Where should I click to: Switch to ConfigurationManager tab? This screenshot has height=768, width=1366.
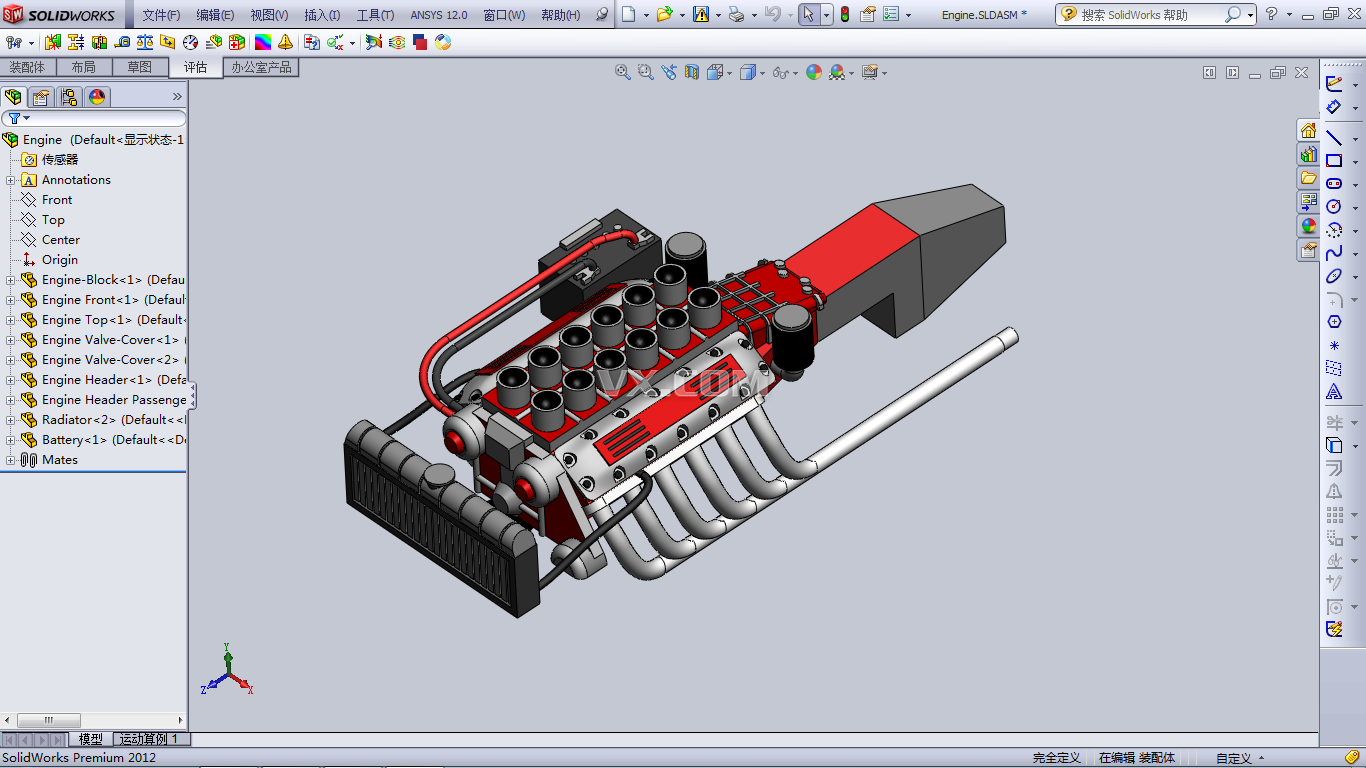pyautogui.click(x=69, y=97)
